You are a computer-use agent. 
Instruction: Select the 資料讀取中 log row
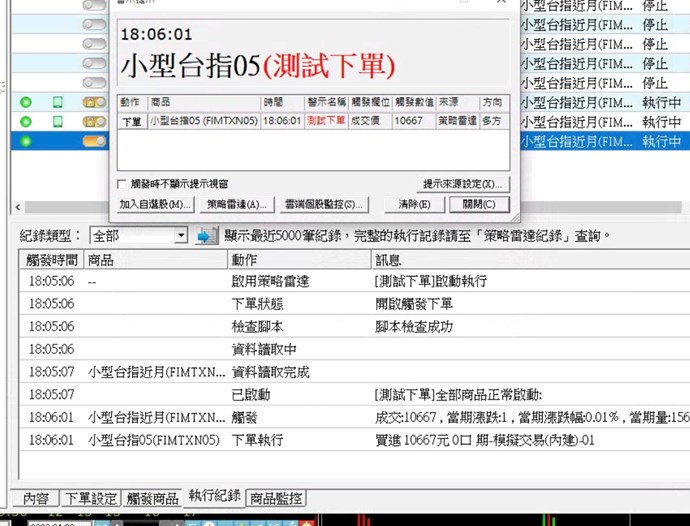[x=354, y=349]
